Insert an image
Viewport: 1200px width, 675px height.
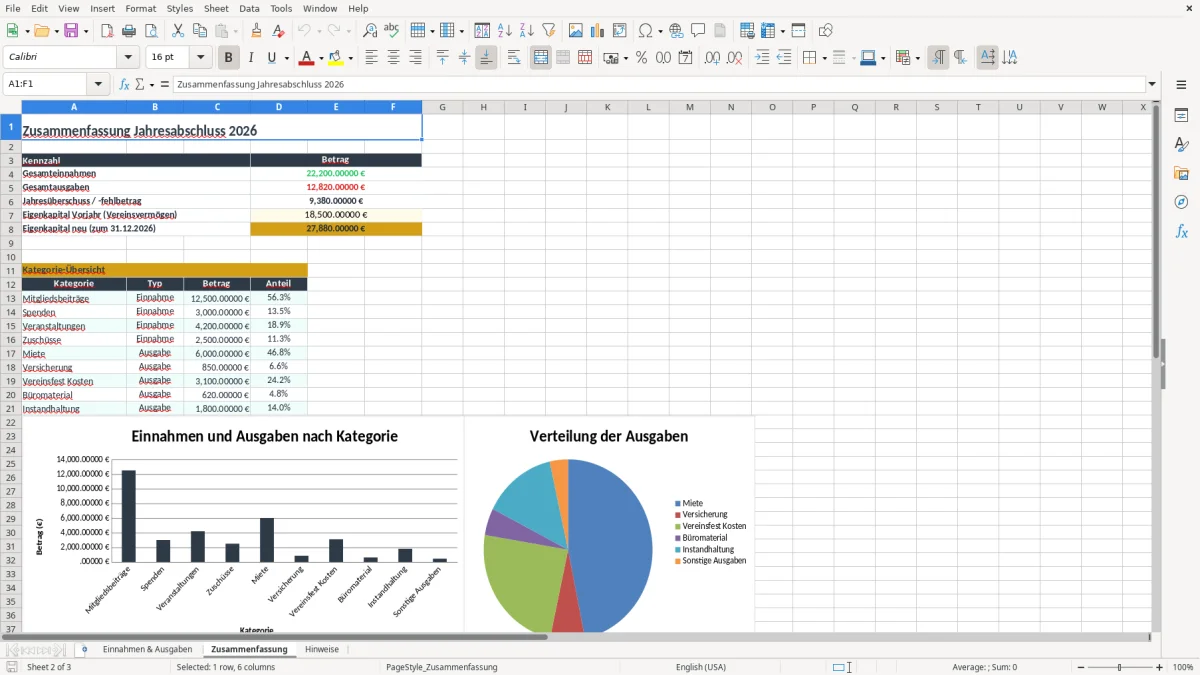click(575, 31)
